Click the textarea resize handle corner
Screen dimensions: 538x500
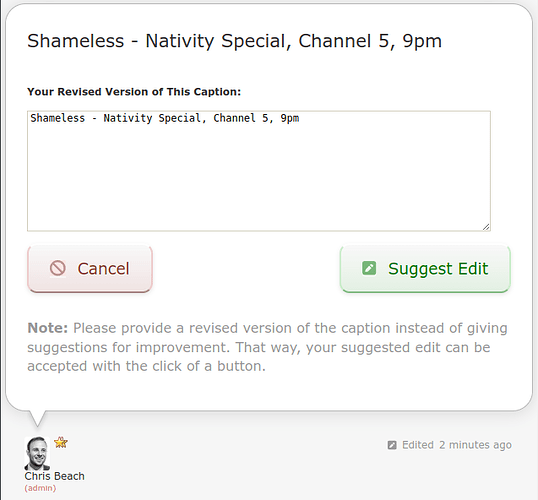486,227
